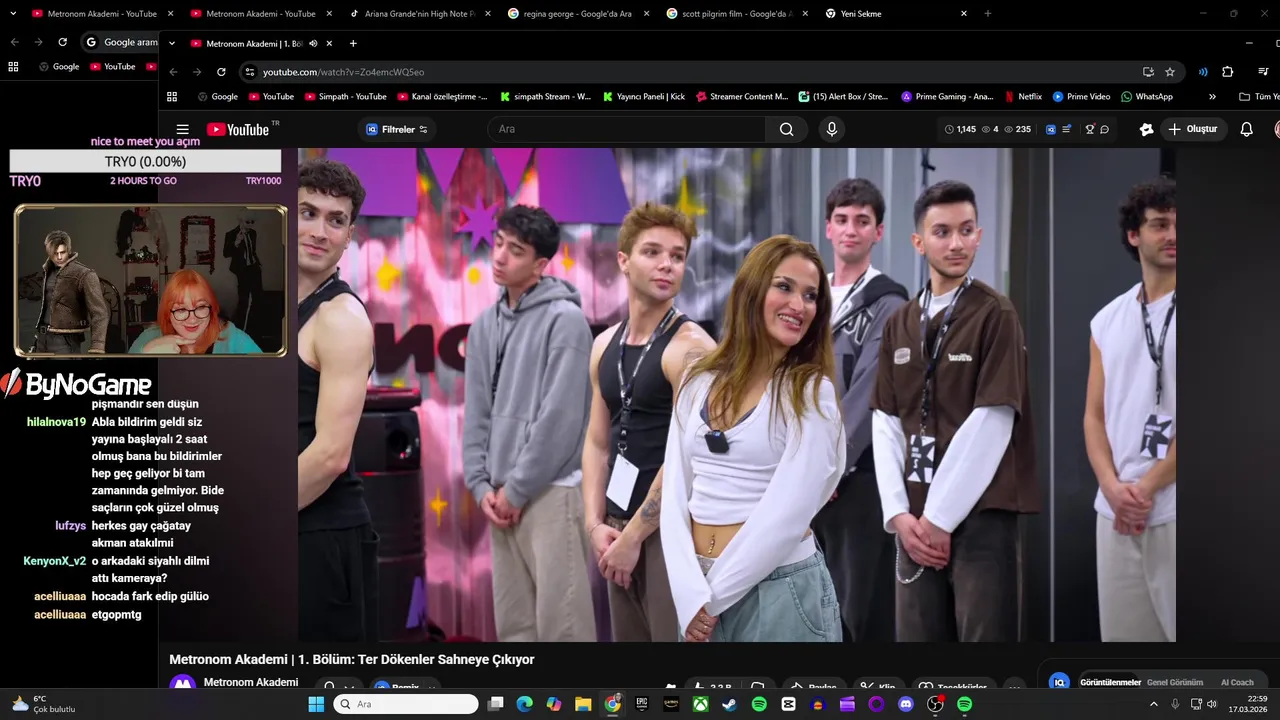Open the YouTube hamburger guide menu
This screenshot has height=720, width=1280.
(x=182, y=129)
